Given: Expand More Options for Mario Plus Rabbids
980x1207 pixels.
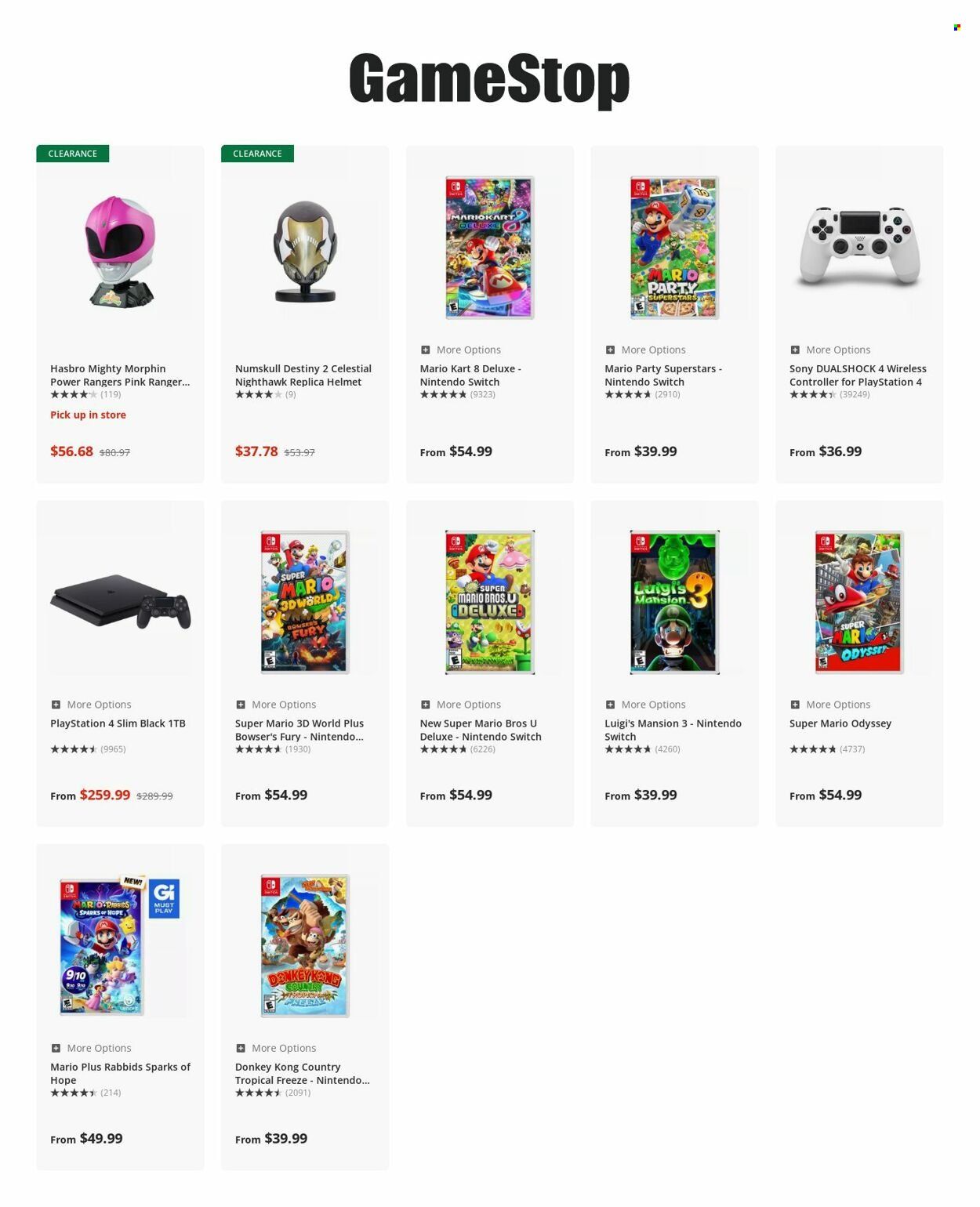Looking at the screenshot, I should 91,1048.
